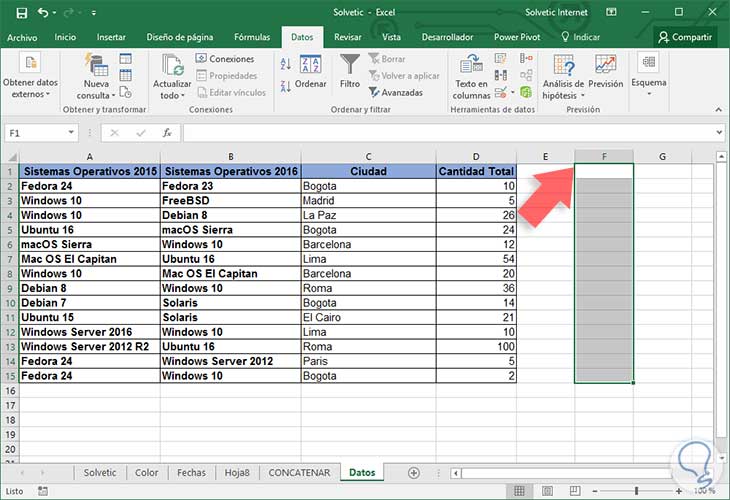730x500 pixels.
Task: Switch to the Inicio tab
Action: coord(65,37)
